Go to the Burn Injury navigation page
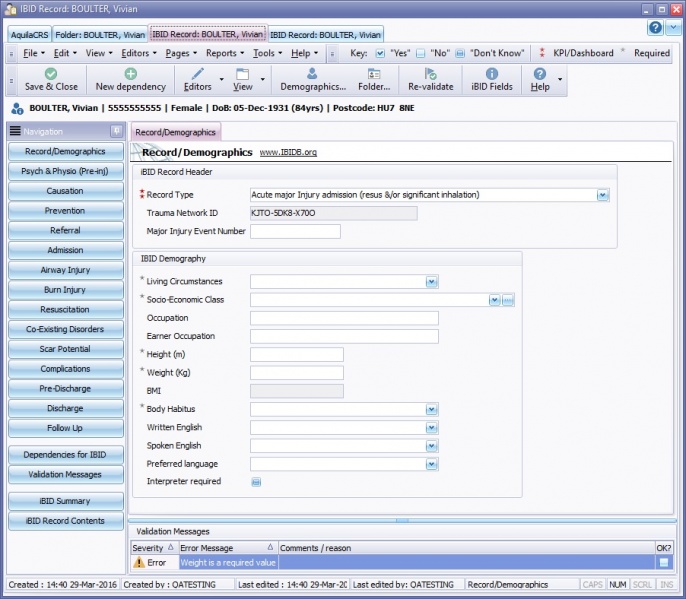This screenshot has width=686, height=599. click(x=65, y=290)
